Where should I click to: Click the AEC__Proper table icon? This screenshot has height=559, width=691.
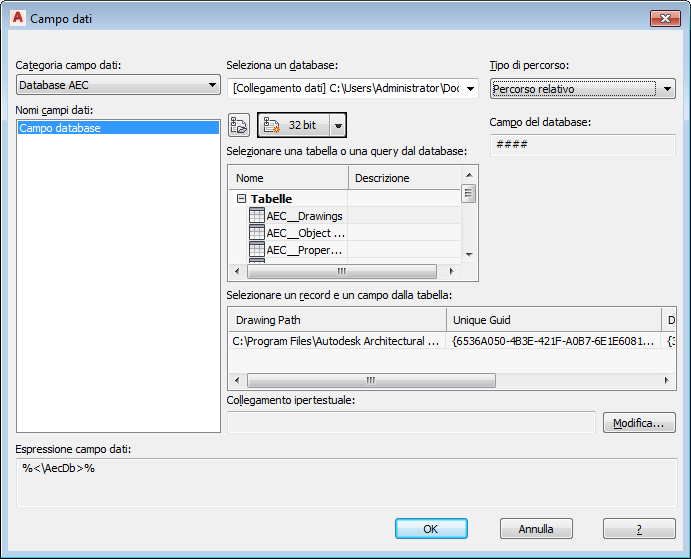(x=257, y=250)
